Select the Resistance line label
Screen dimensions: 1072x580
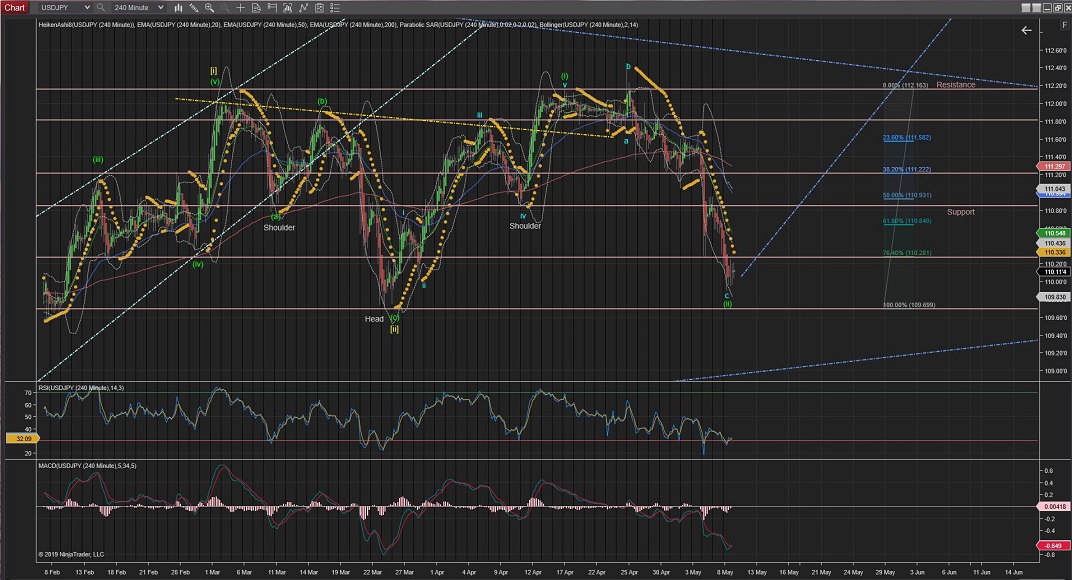tap(955, 85)
